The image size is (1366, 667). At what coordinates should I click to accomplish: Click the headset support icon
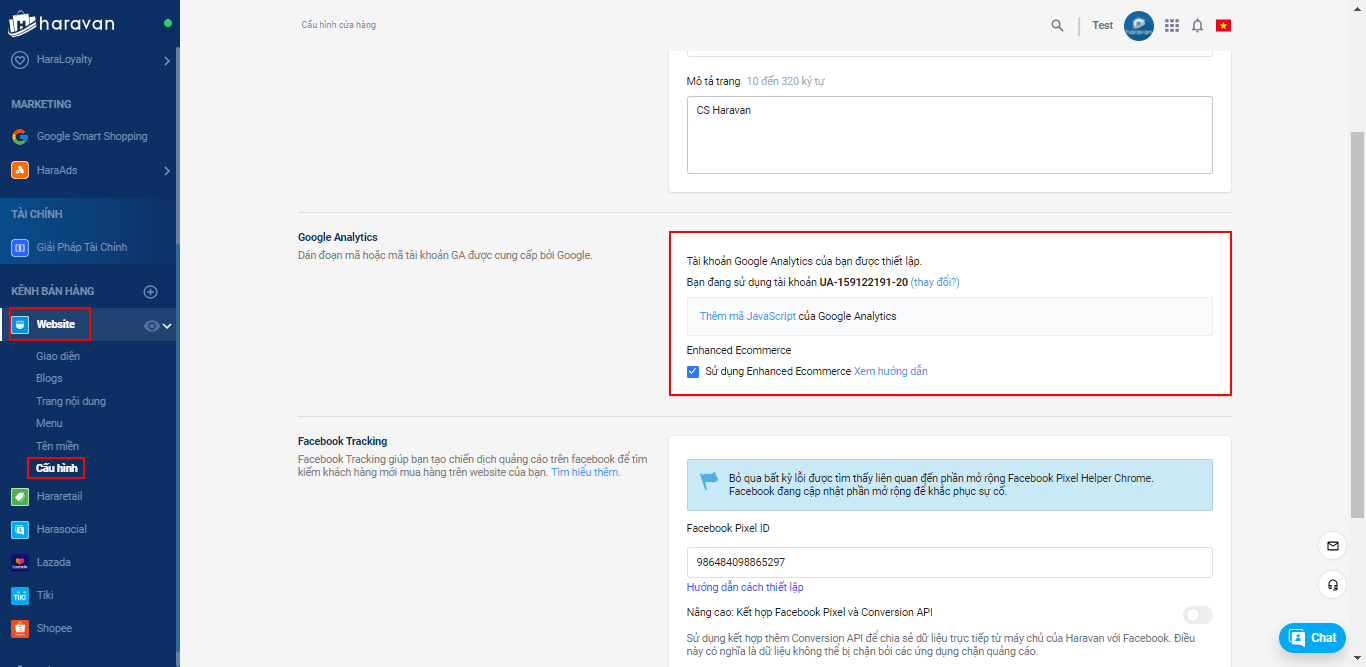[1332, 584]
